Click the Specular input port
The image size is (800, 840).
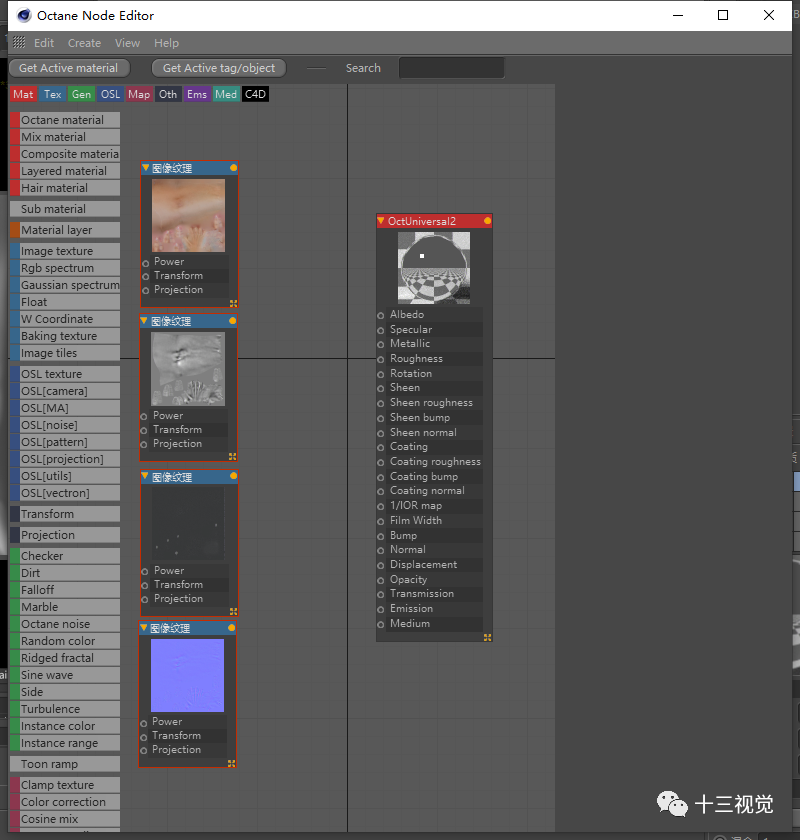[x=381, y=331]
